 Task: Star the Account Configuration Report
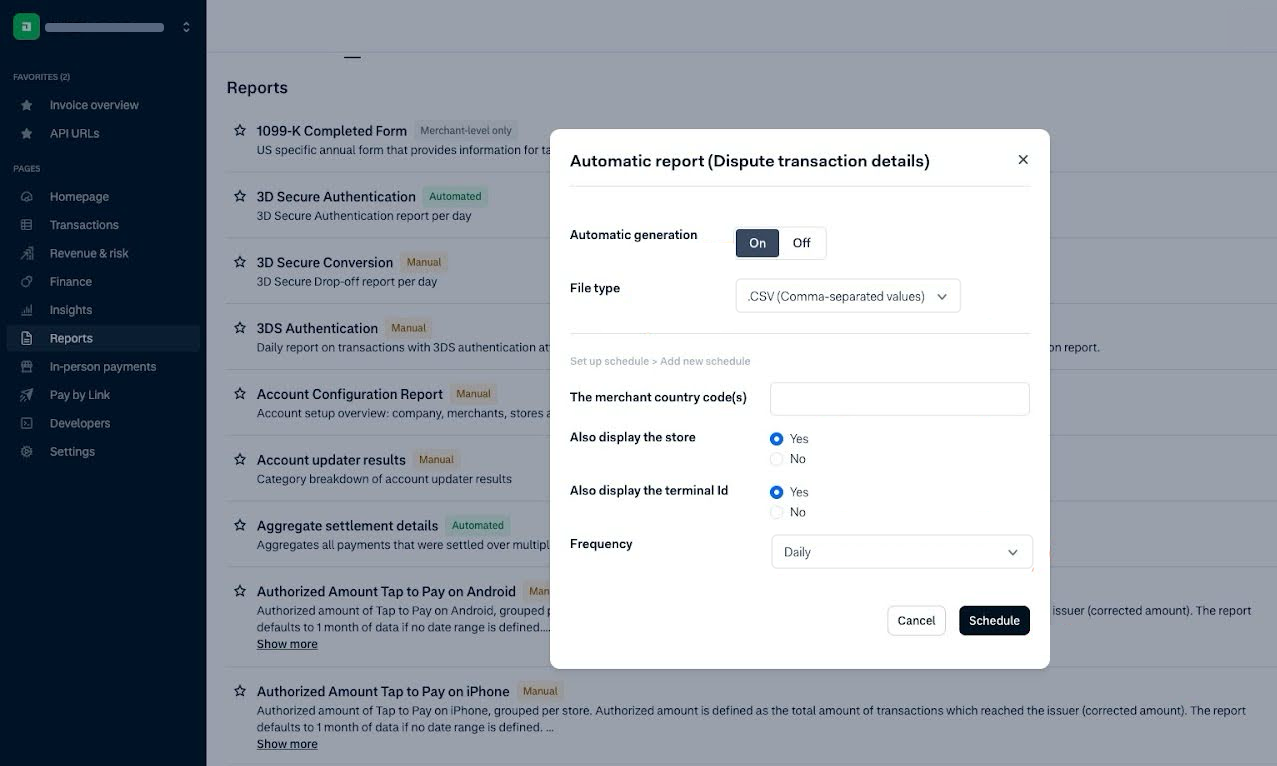(240, 394)
